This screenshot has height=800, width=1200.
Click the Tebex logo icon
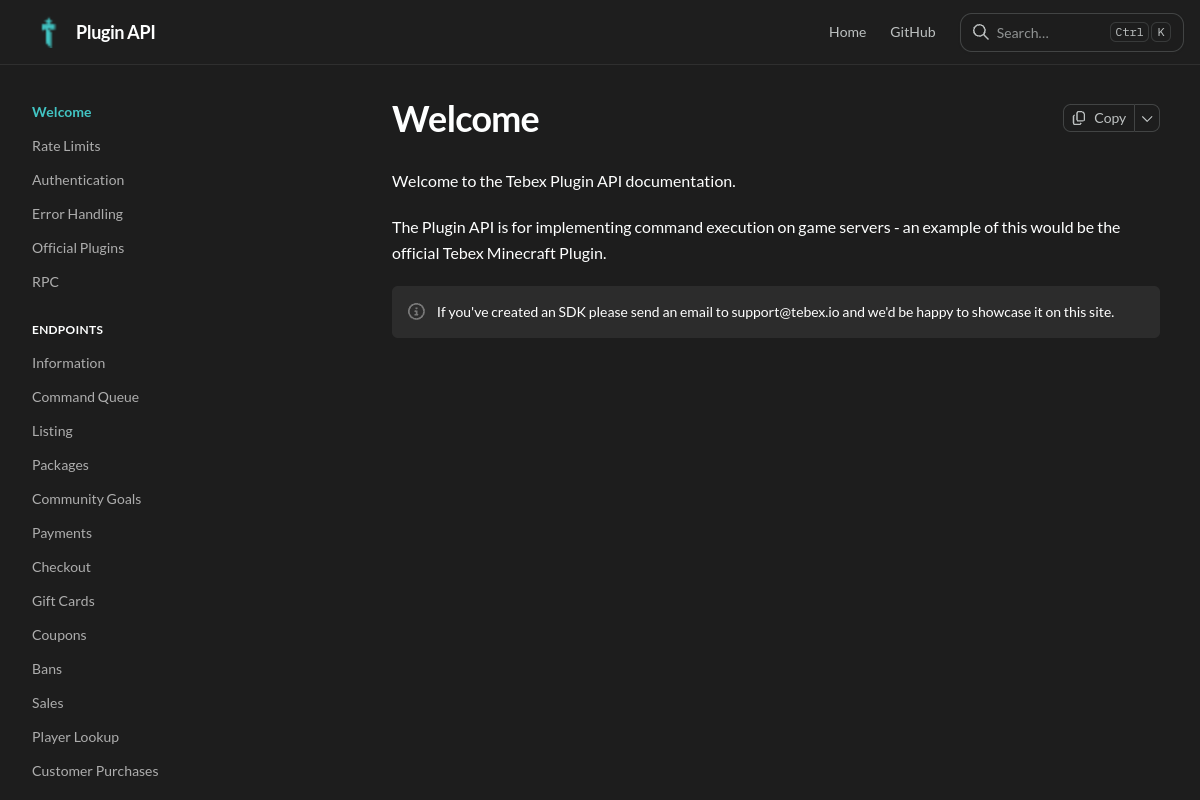coord(48,32)
